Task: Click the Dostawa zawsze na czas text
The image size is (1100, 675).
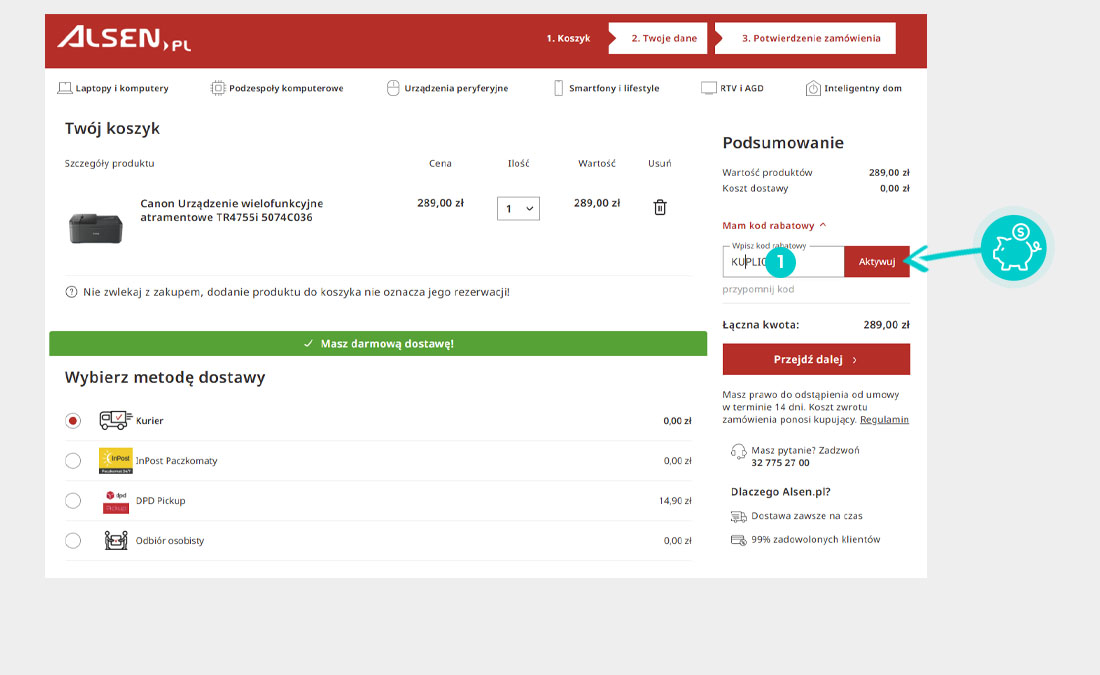Action: (807, 516)
